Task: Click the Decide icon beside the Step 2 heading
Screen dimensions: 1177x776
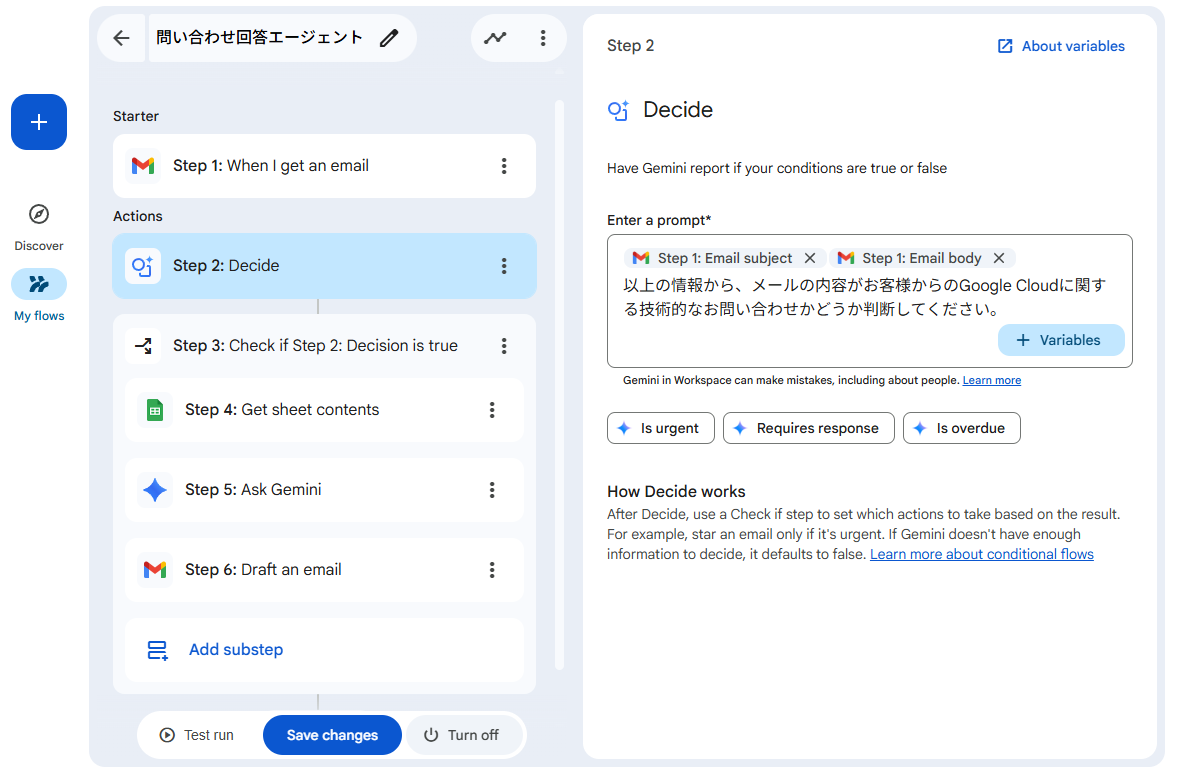Action: [x=619, y=110]
